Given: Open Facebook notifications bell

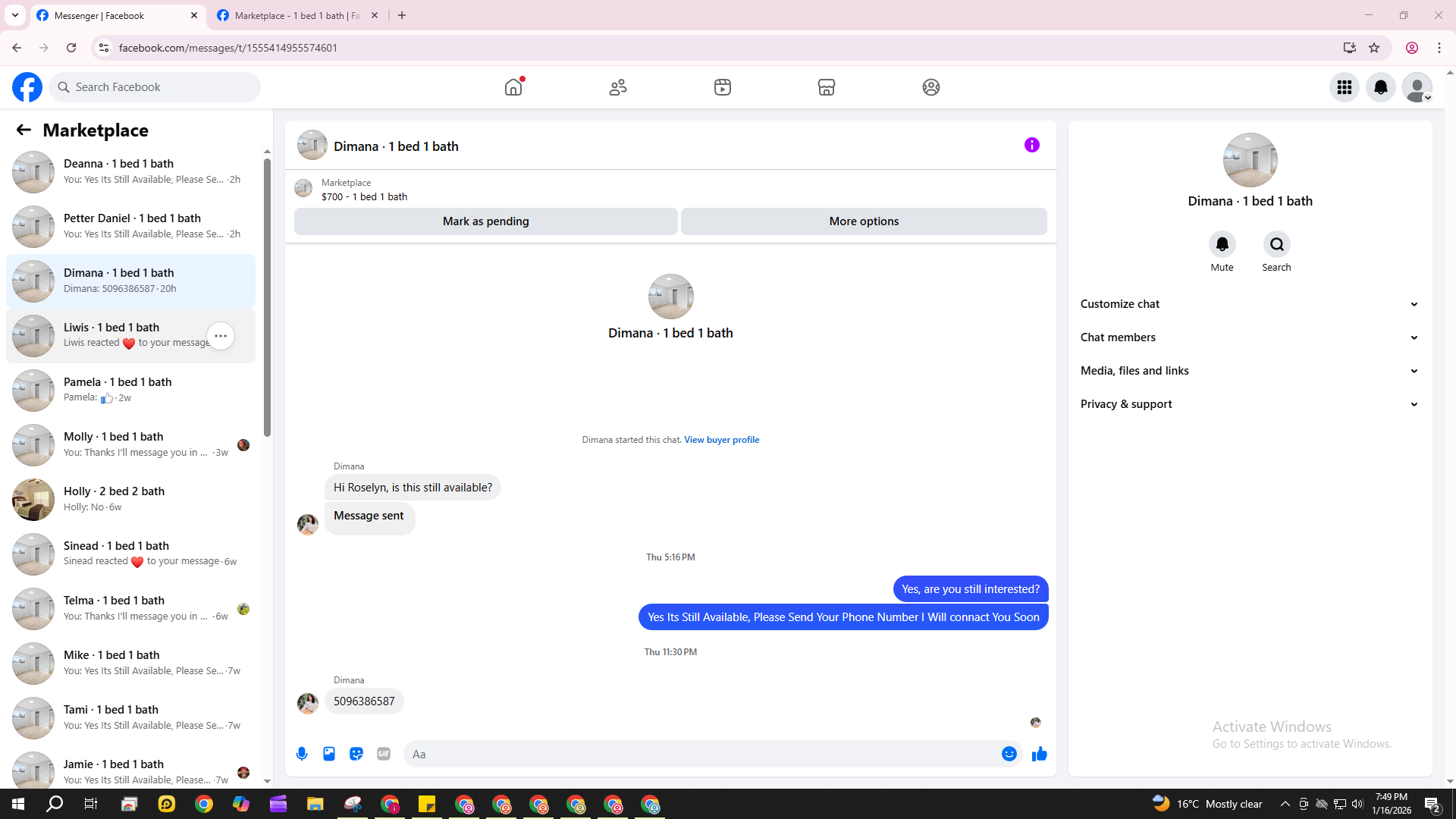Looking at the screenshot, I should pos(1381,87).
